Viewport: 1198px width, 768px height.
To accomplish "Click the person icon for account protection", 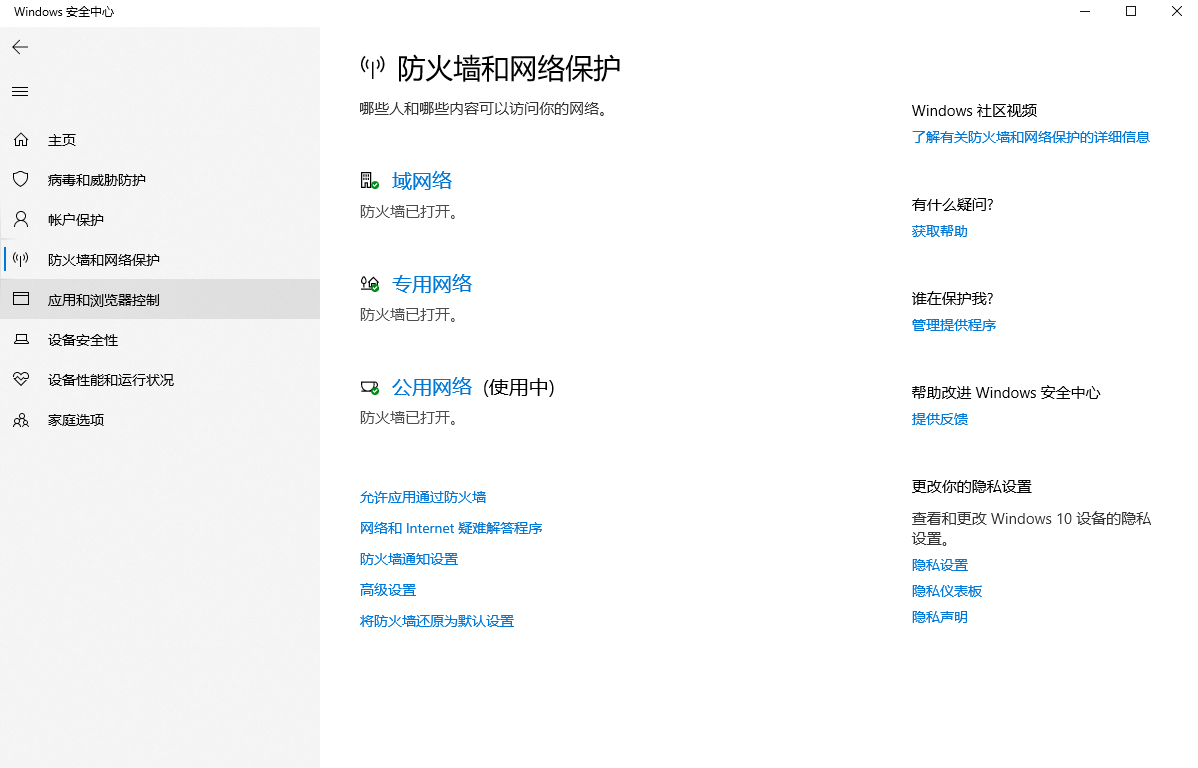I will click(x=21, y=220).
